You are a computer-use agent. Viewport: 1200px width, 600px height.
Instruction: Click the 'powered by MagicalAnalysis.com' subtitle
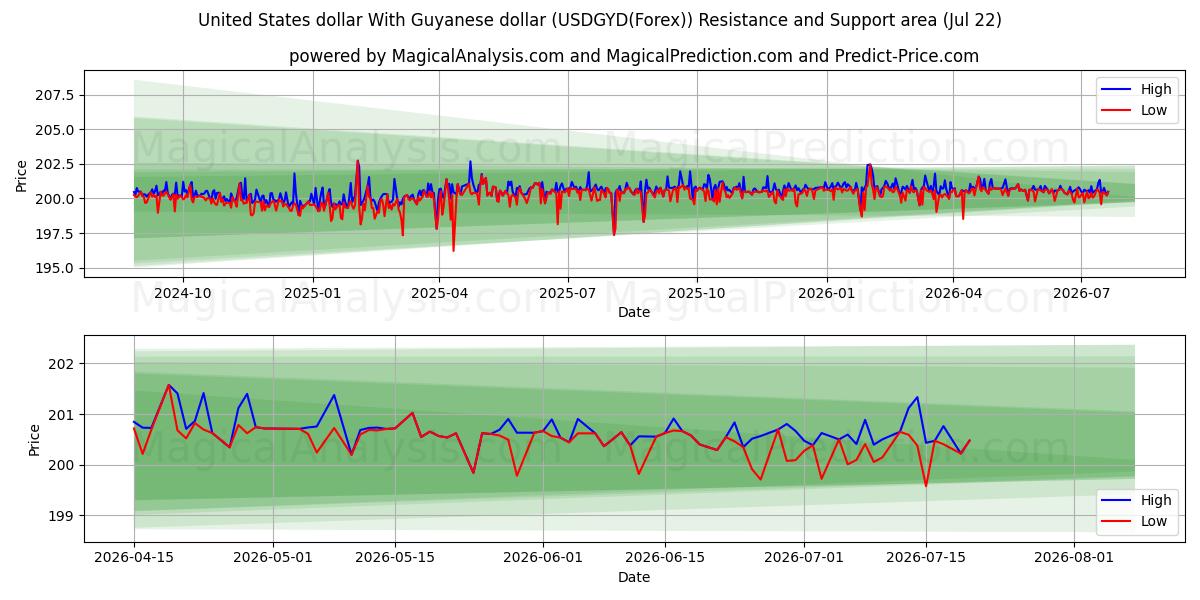tap(634, 56)
